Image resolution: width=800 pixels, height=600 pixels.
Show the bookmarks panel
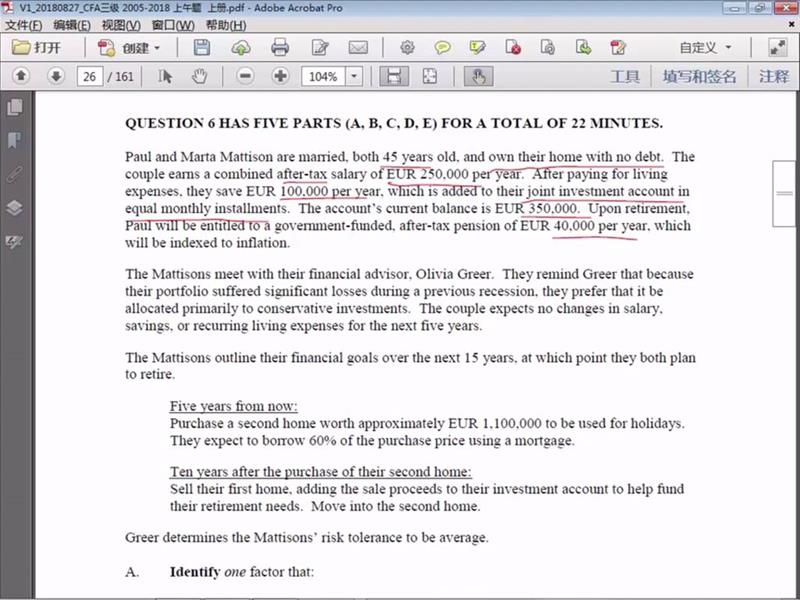coord(15,140)
